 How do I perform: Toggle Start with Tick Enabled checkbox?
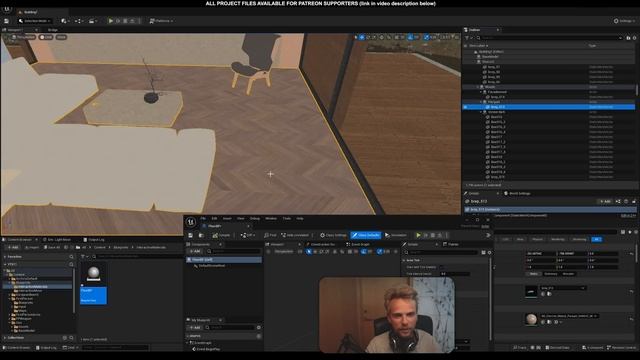click(x=442, y=267)
